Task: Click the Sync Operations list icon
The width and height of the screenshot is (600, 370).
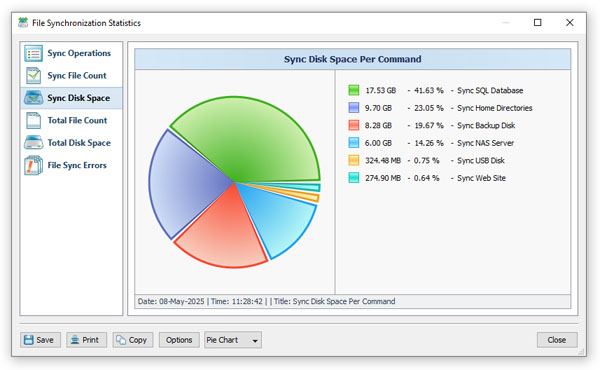Action: click(x=33, y=53)
